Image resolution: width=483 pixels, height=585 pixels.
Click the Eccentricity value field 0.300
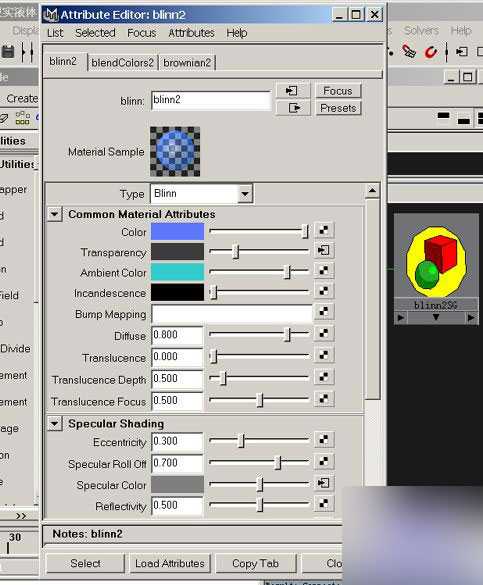pos(178,441)
